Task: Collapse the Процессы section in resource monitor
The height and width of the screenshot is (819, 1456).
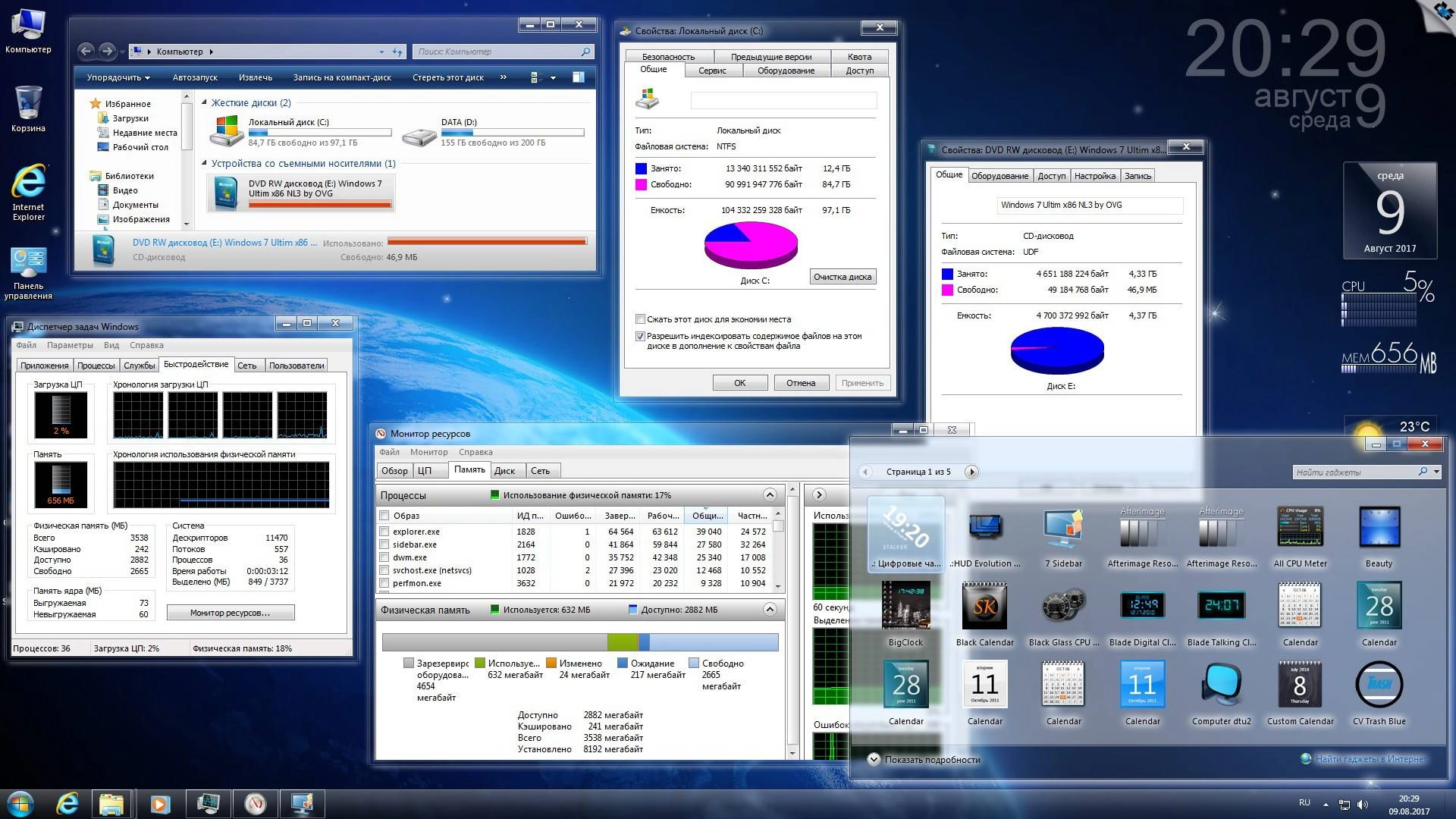Action: (x=770, y=495)
